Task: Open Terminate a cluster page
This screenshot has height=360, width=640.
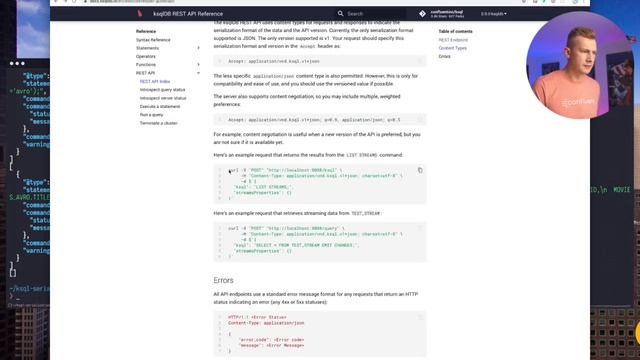Action: point(158,123)
